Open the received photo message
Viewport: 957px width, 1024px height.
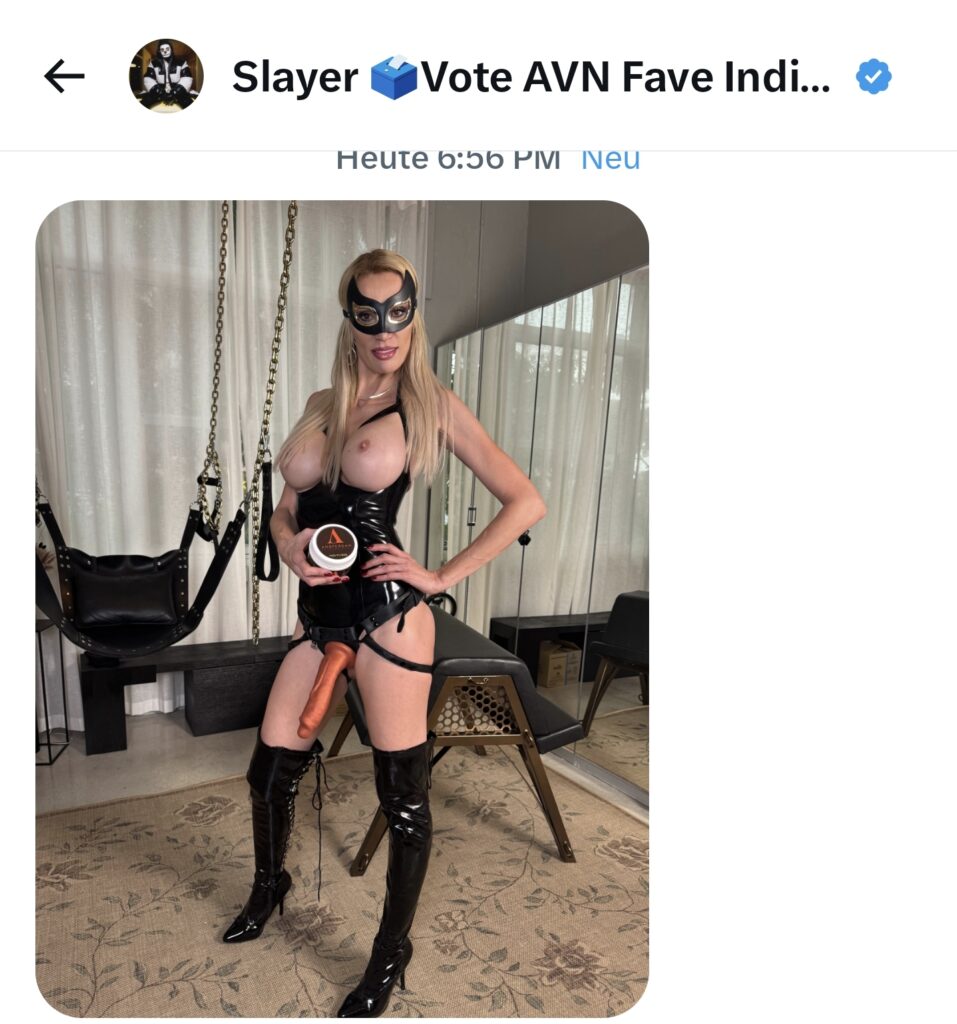pyautogui.click(x=342, y=608)
